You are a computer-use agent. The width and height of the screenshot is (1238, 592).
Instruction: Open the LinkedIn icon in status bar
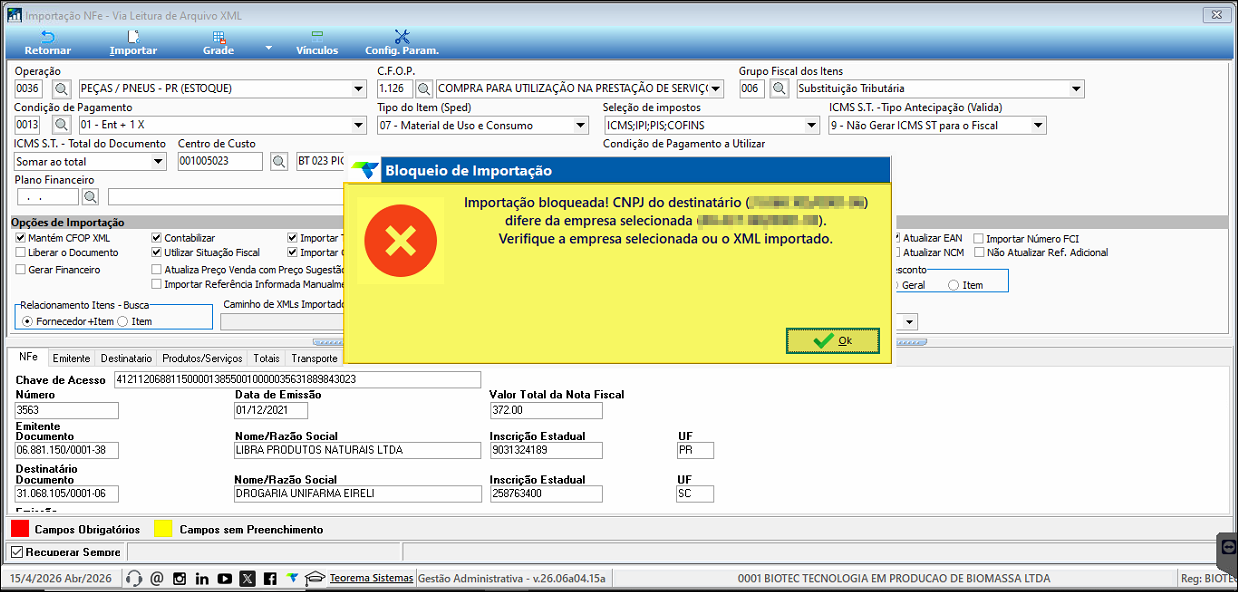click(202, 578)
